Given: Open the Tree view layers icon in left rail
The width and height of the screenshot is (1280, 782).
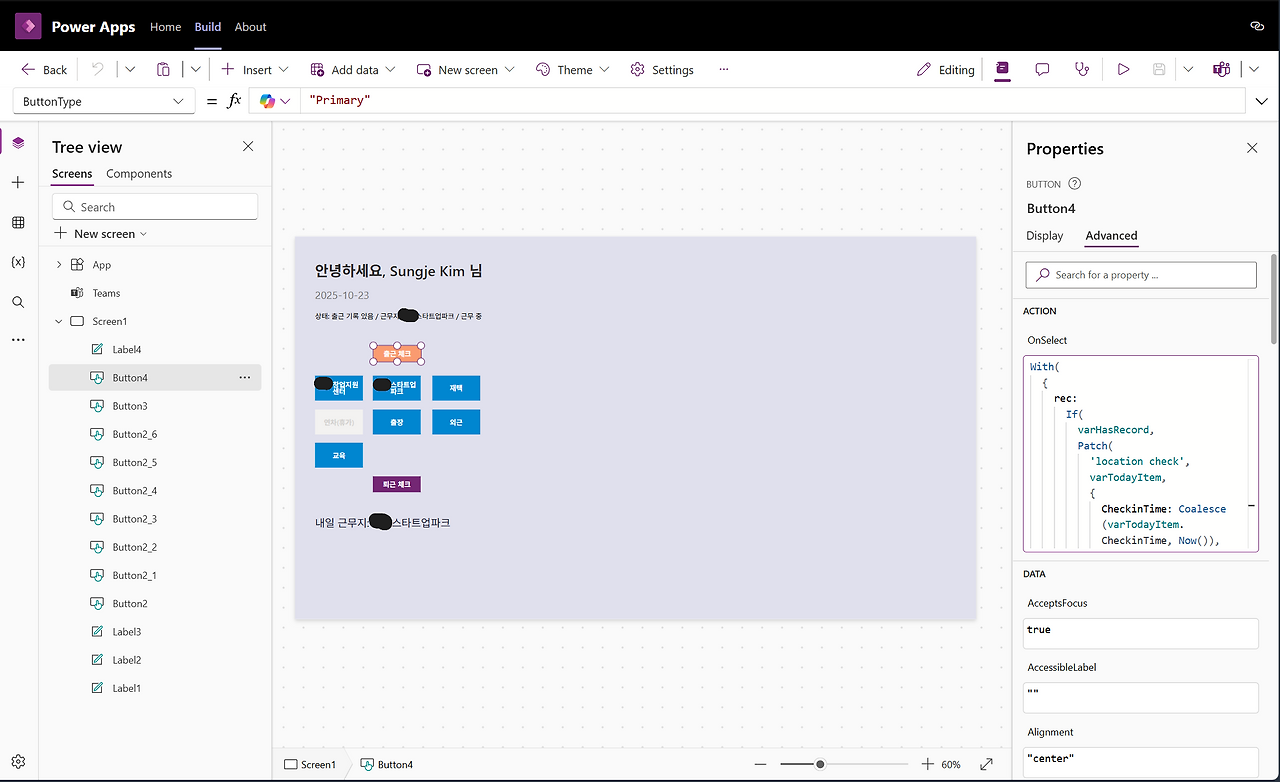Looking at the screenshot, I should pyautogui.click(x=18, y=143).
